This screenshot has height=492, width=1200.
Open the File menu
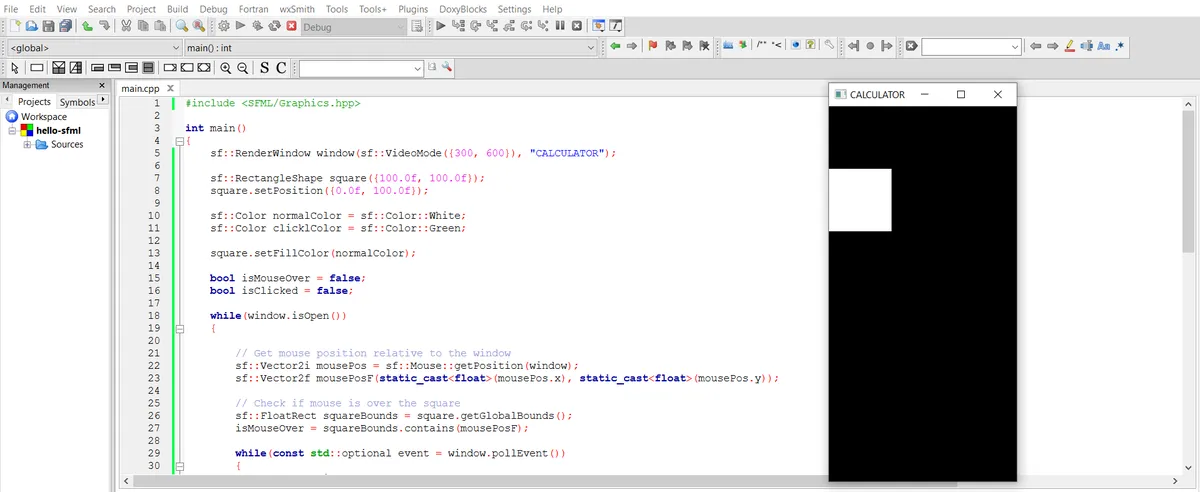point(12,8)
